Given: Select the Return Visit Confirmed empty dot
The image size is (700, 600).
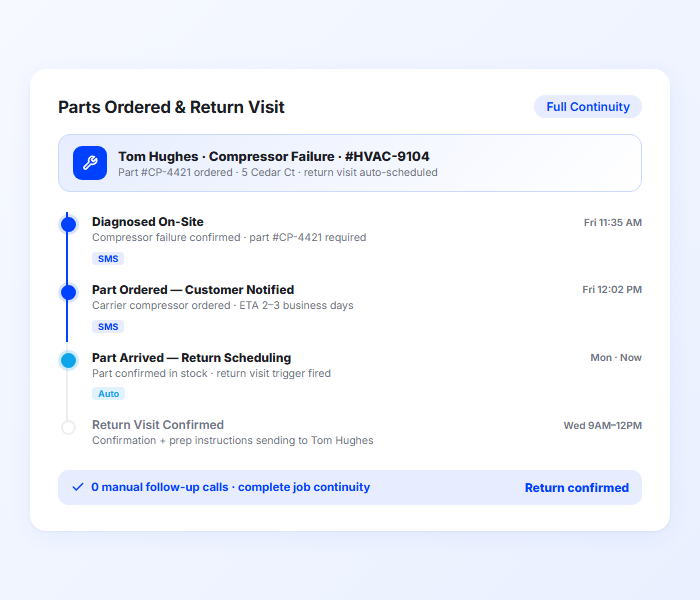Looking at the screenshot, I should click(68, 428).
